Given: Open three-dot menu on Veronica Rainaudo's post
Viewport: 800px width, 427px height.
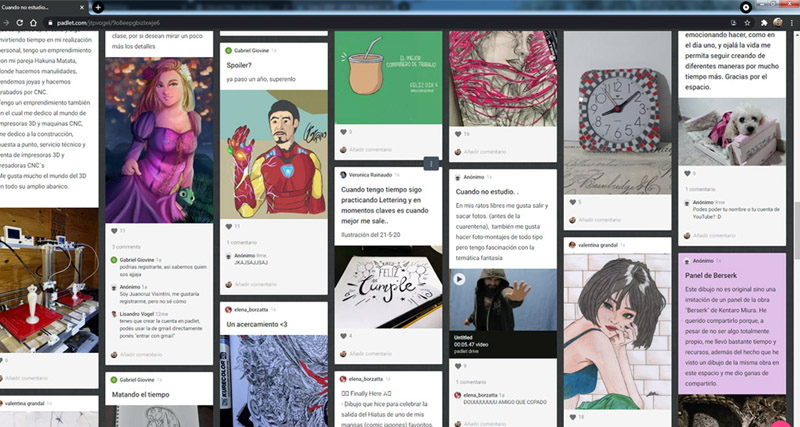Looking at the screenshot, I should 431,164.
